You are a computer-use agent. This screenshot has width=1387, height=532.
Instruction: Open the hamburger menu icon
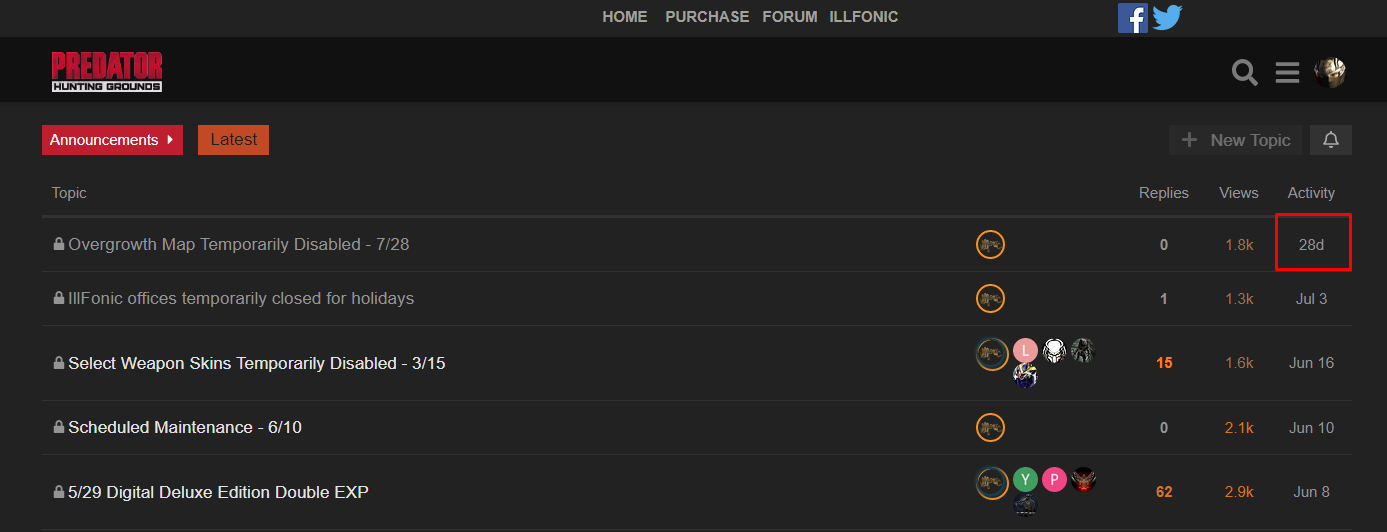click(x=1287, y=72)
